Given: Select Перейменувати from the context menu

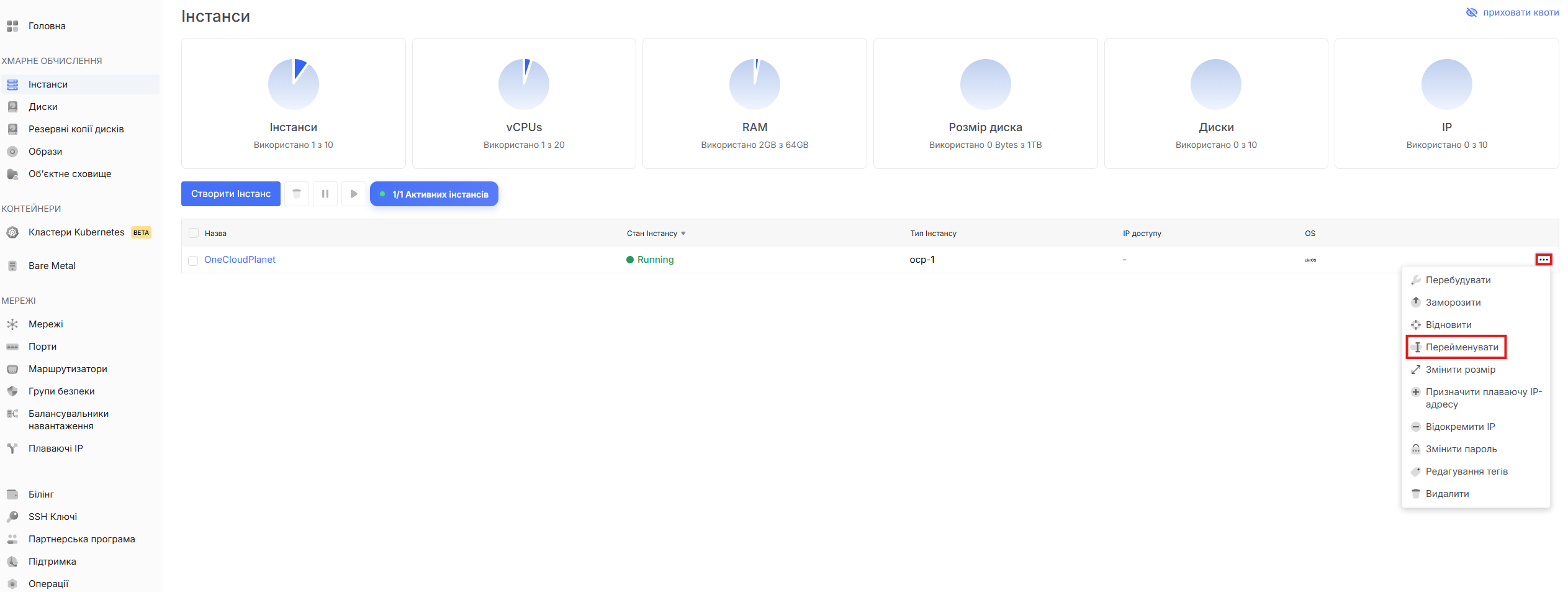Looking at the screenshot, I should coord(1461,347).
